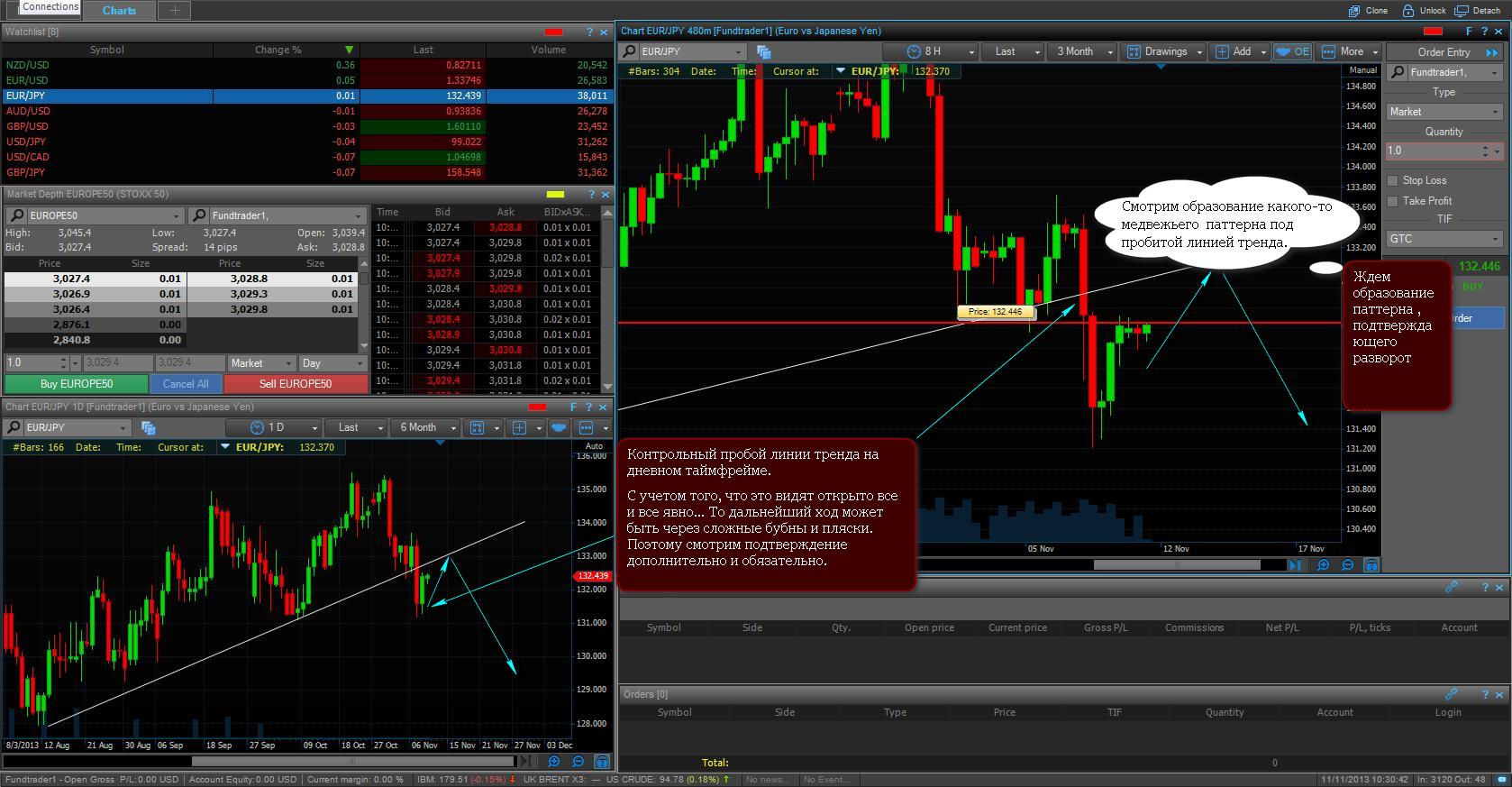This screenshot has height=787, width=1512.
Task: Sort Watchlist by Symbol column
Action: 106,50
